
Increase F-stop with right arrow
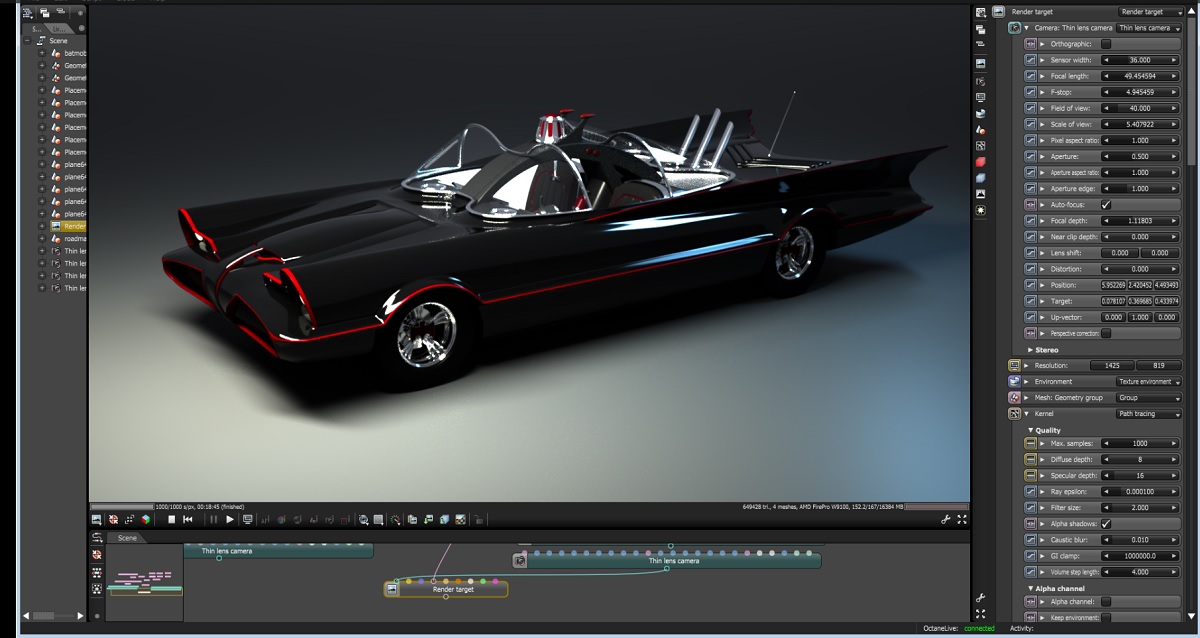click(1176, 92)
